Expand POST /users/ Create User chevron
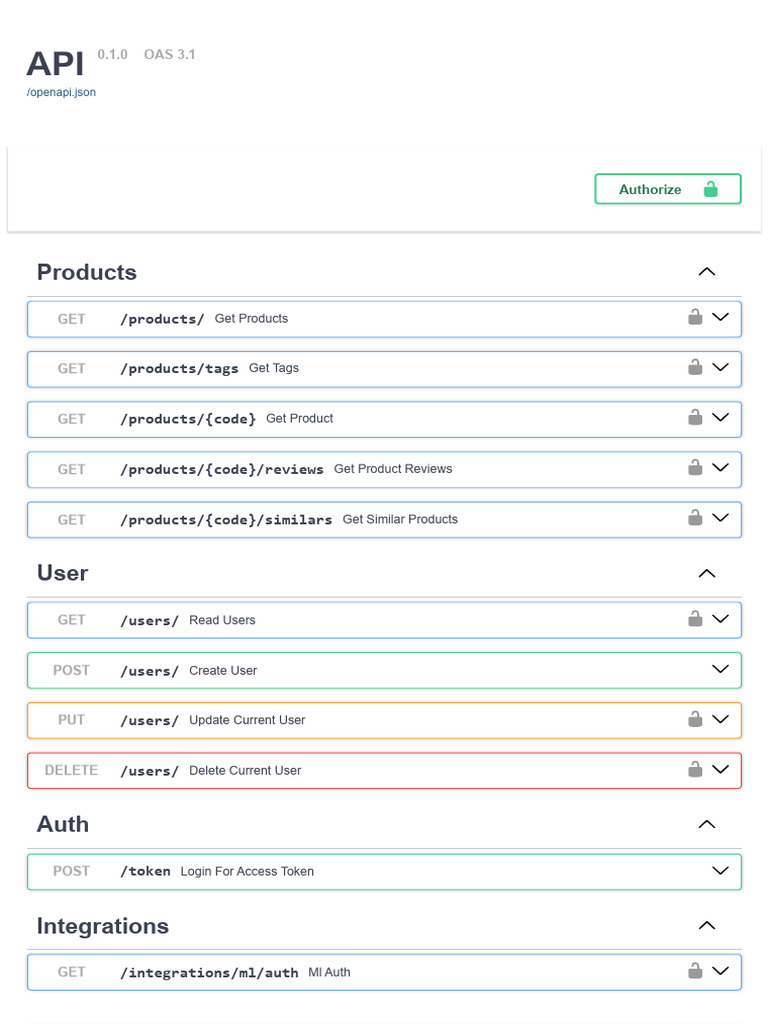The image size is (768, 1024). pyautogui.click(x=720, y=670)
